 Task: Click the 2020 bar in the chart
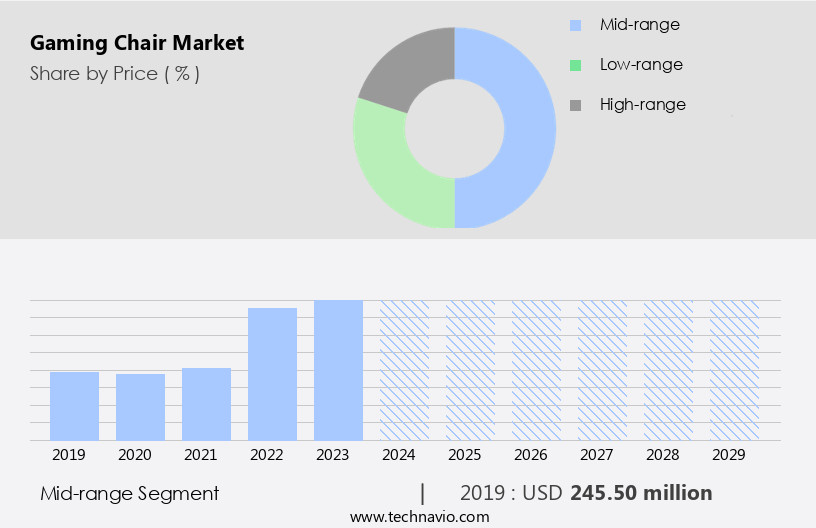click(140, 407)
